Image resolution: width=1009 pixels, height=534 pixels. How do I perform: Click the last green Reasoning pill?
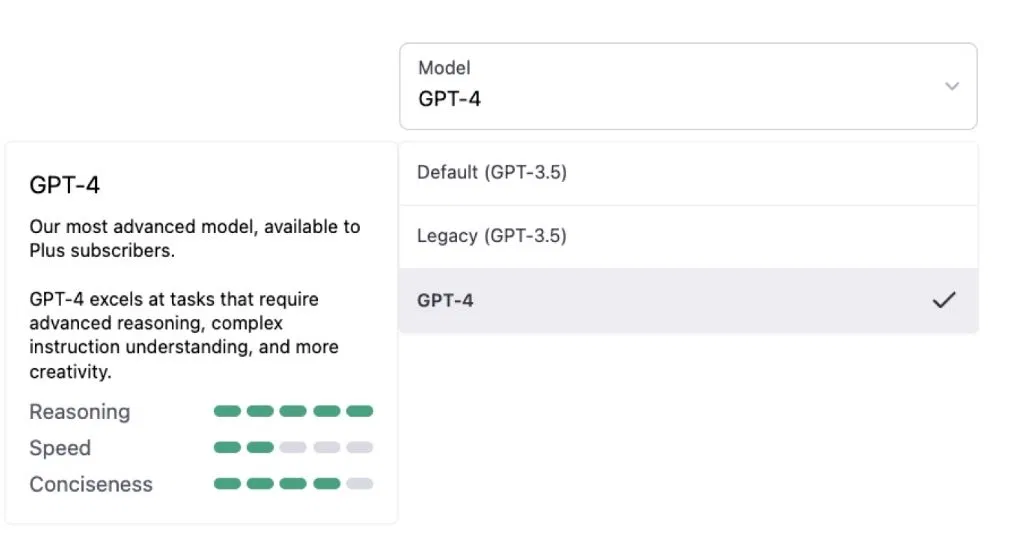[x=359, y=411]
